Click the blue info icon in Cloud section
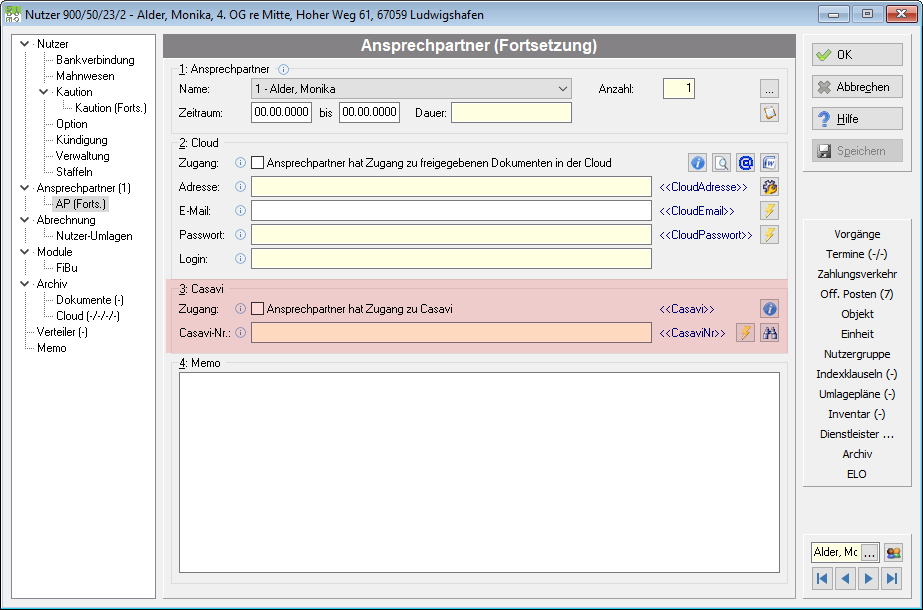Image resolution: width=923 pixels, height=610 pixels. (698, 163)
